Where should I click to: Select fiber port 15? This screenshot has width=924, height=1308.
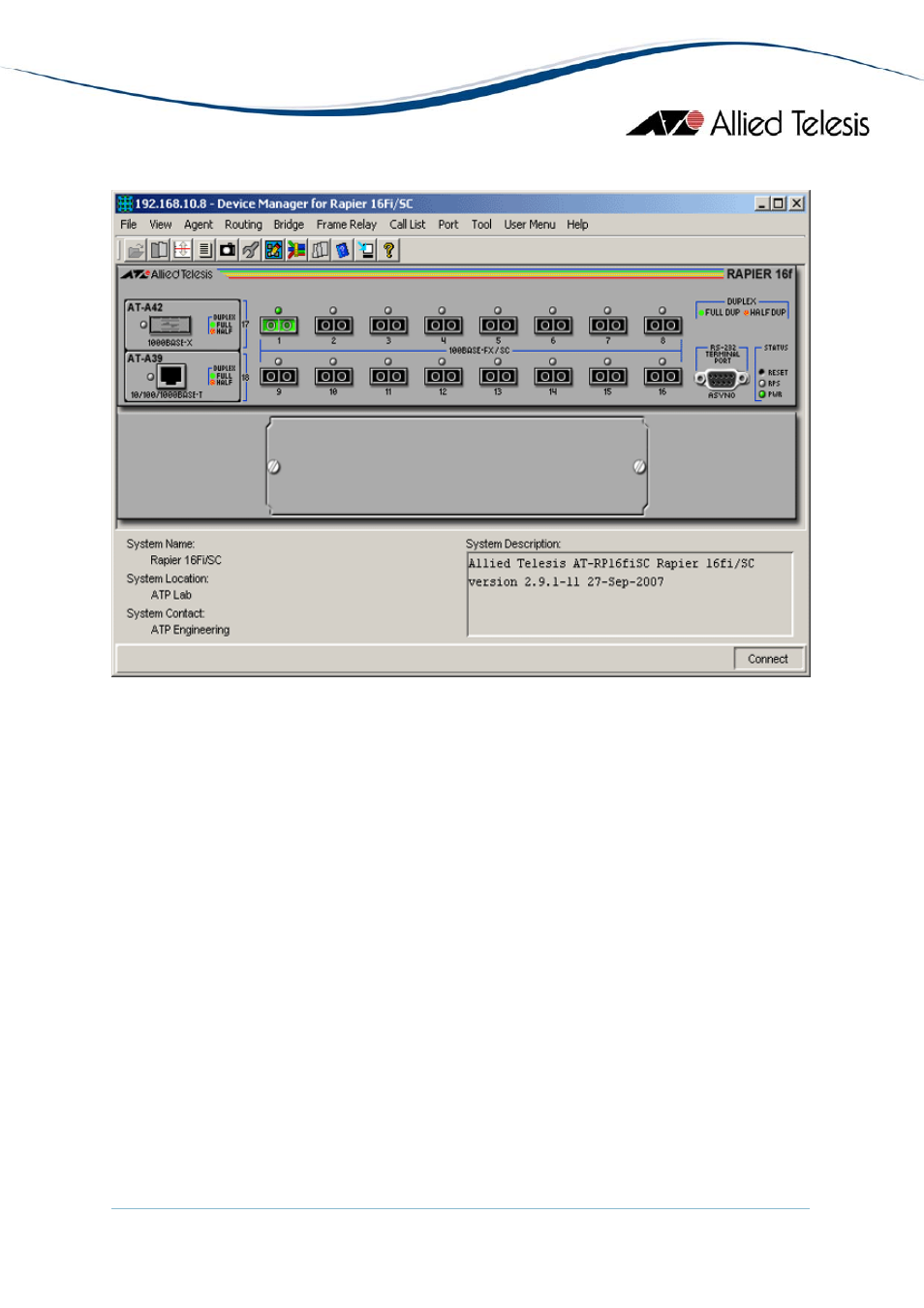pos(607,376)
